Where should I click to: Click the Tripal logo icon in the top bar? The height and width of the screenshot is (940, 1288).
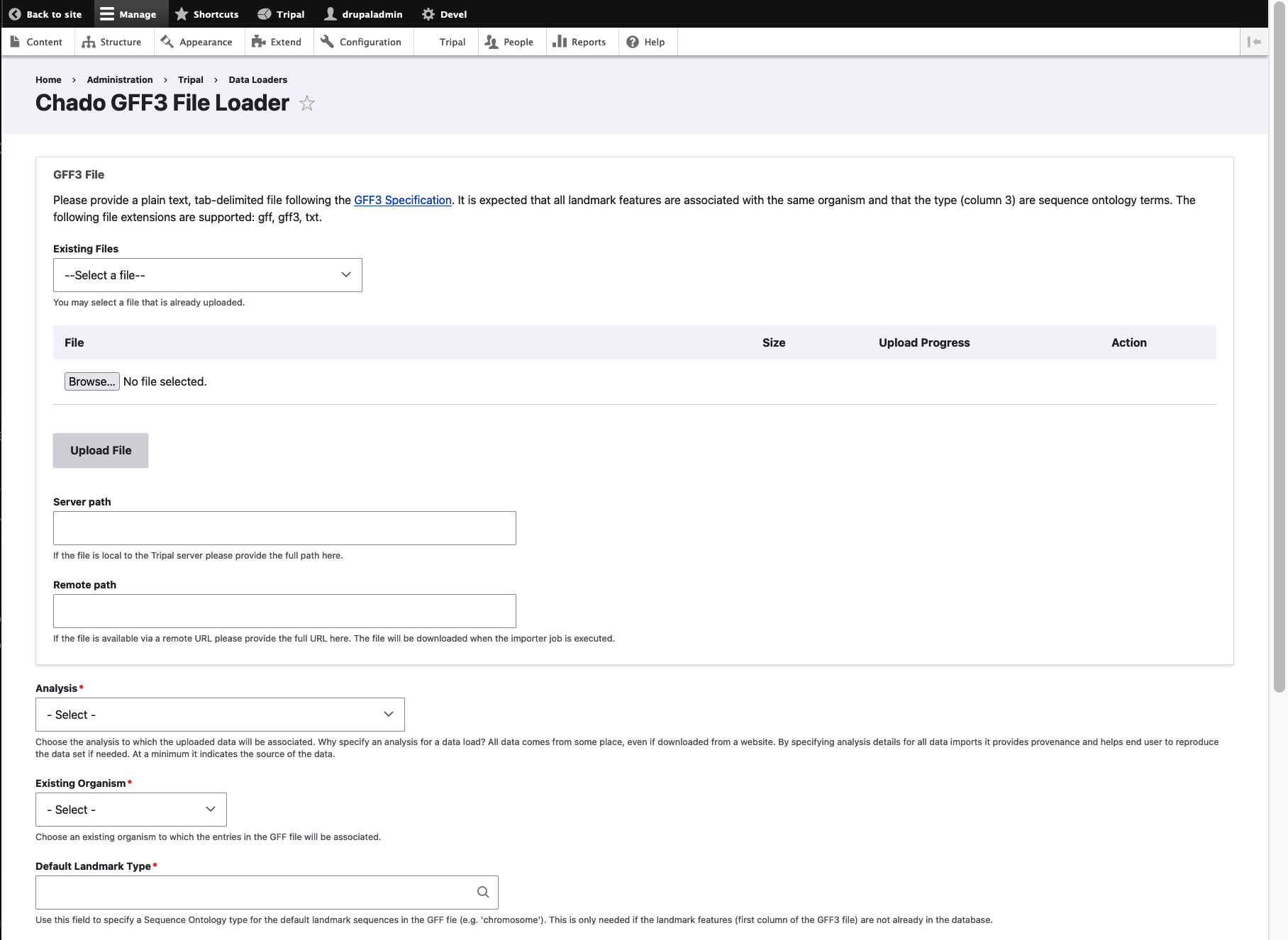[x=264, y=14]
